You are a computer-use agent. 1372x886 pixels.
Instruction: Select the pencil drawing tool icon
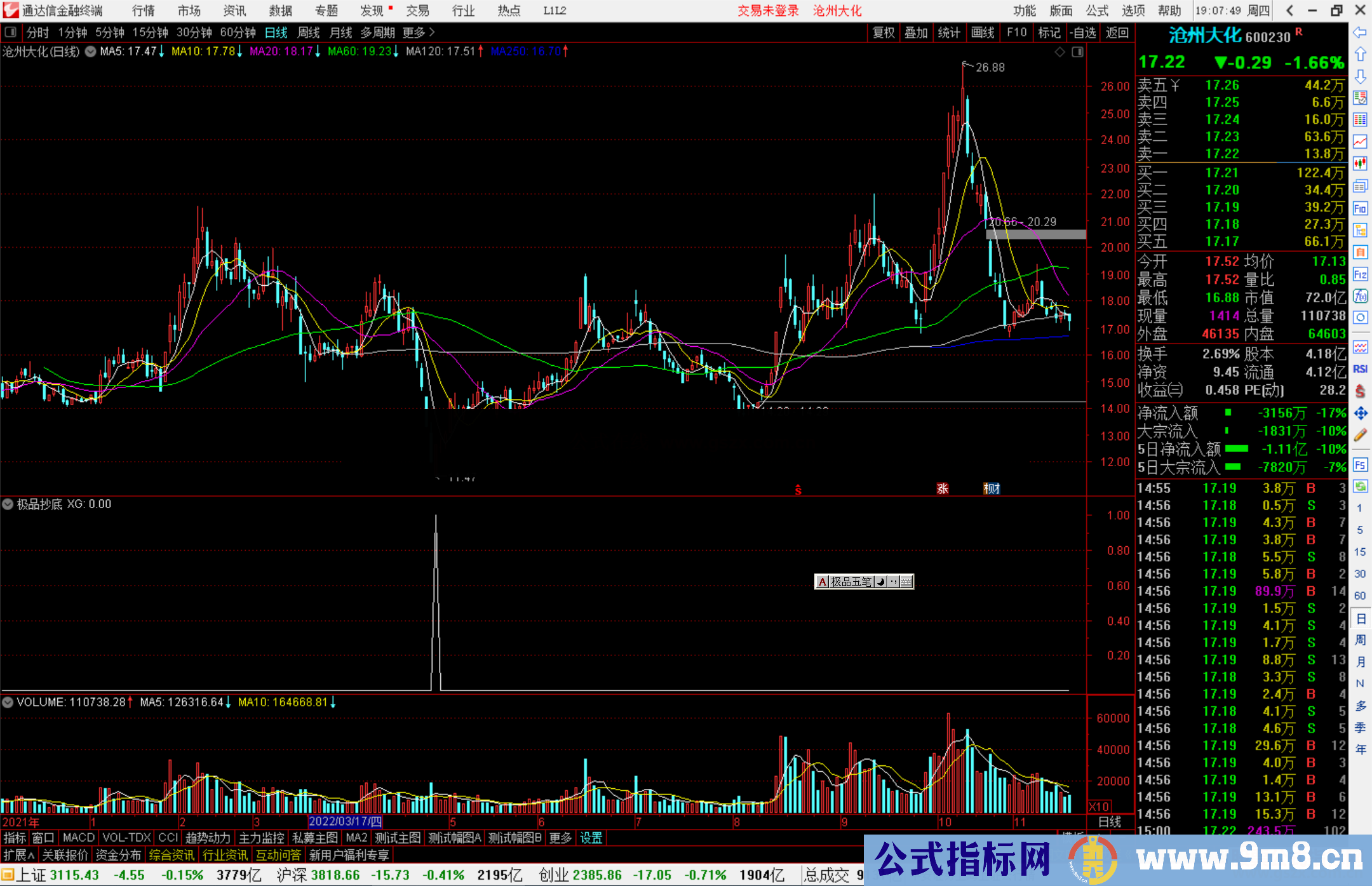pyautogui.click(x=1360, y=436)
